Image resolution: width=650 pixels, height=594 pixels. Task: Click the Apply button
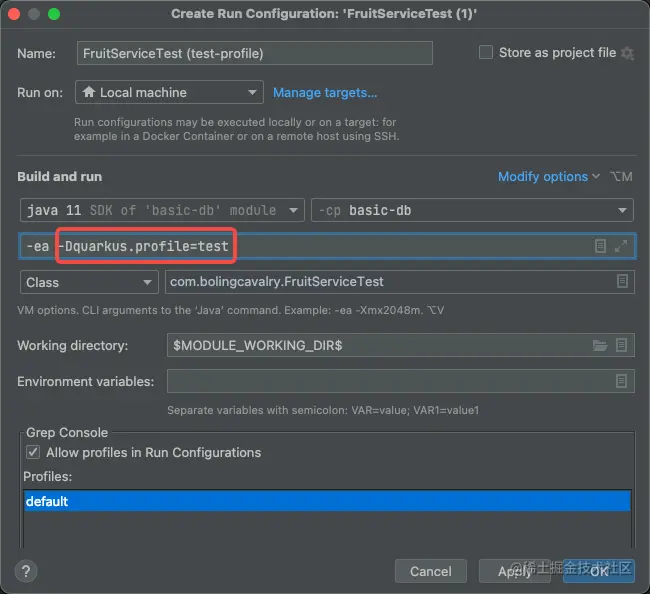(514, 571)
